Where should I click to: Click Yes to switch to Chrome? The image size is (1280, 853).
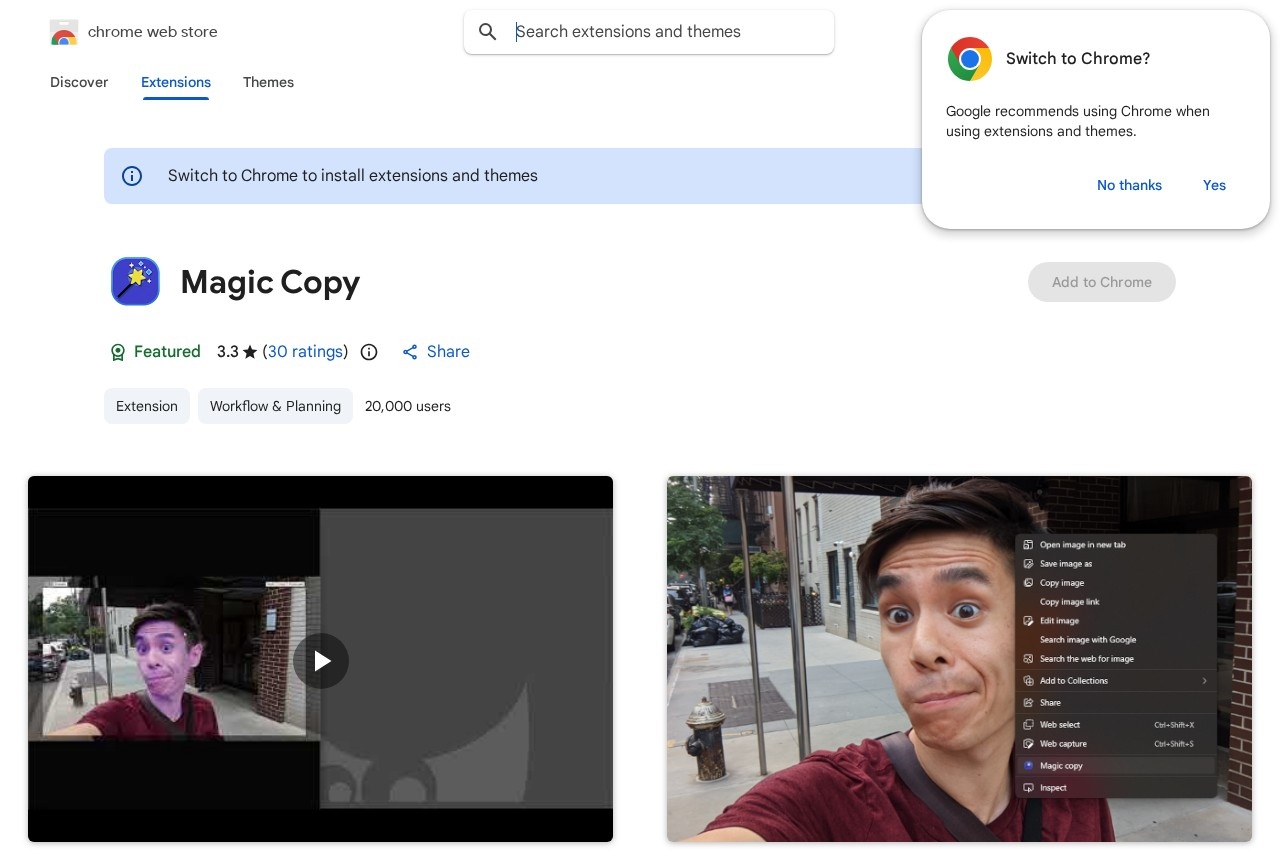(1214, 185)
